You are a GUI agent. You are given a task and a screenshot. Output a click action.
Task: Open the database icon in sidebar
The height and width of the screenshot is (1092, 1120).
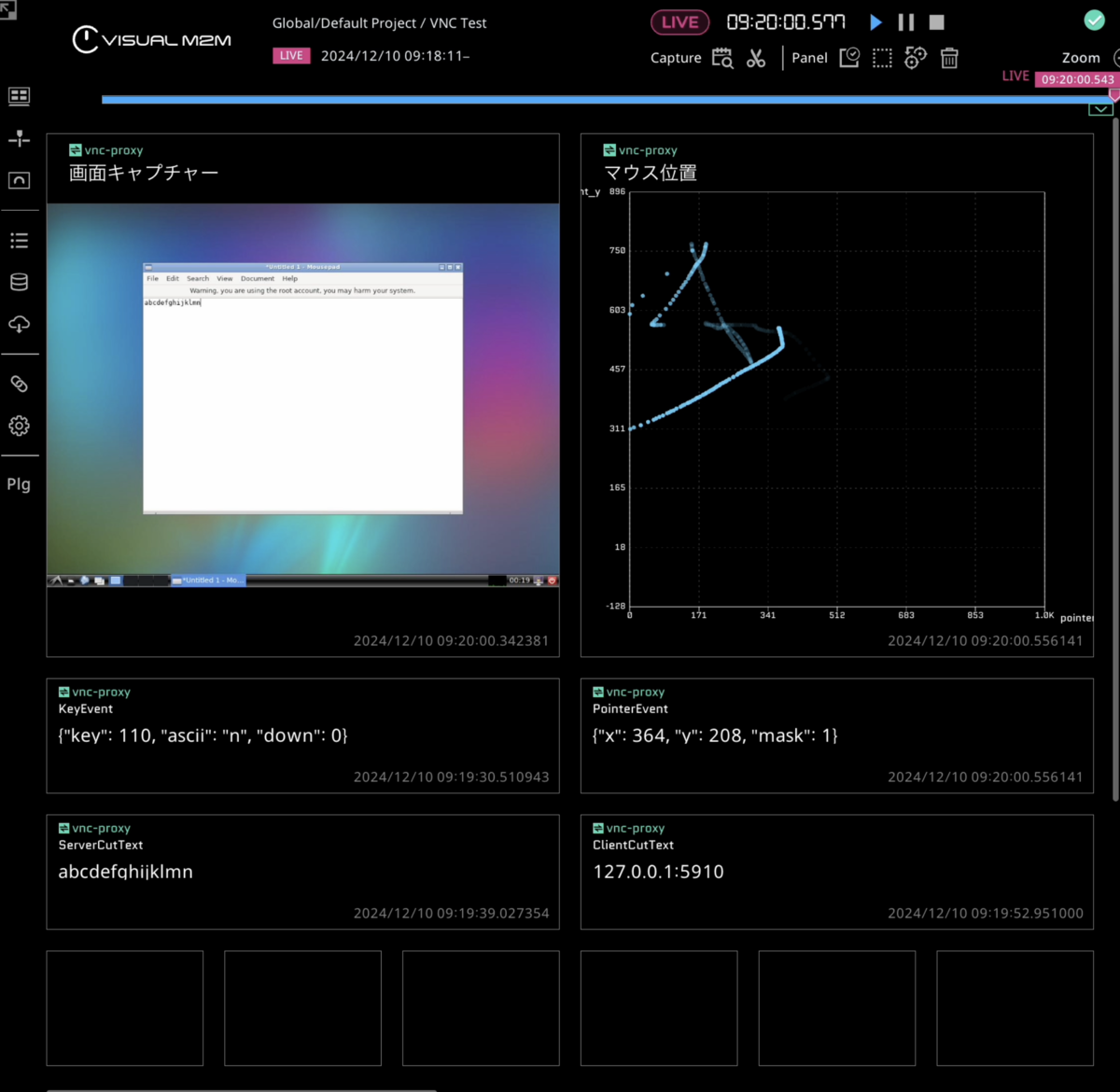pos(19,282)
